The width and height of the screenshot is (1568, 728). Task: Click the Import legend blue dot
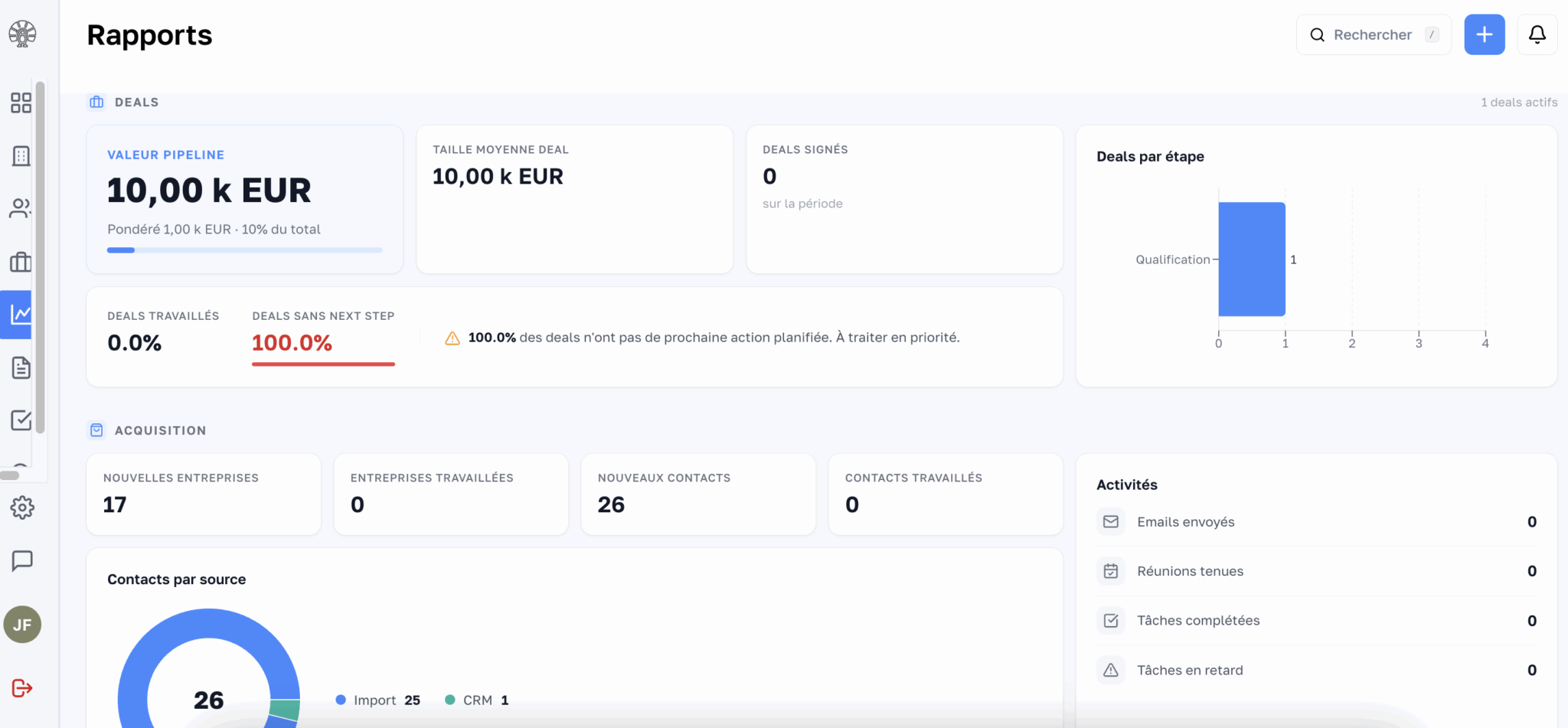[x=341, y=700]
